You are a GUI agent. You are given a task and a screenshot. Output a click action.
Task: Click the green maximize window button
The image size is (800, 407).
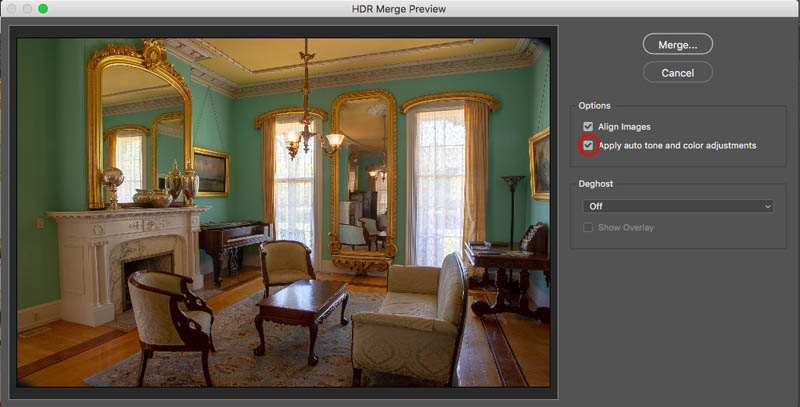[x=43, y=8]
